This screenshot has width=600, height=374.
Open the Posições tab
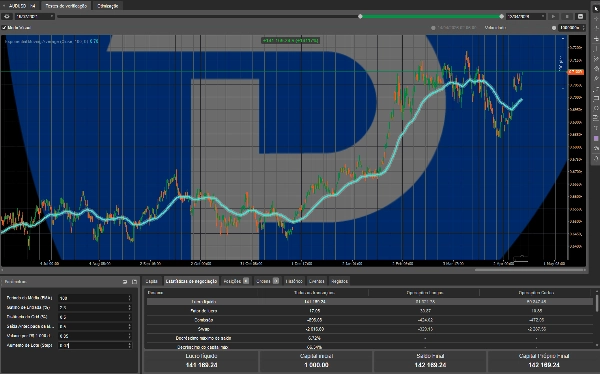236,281
